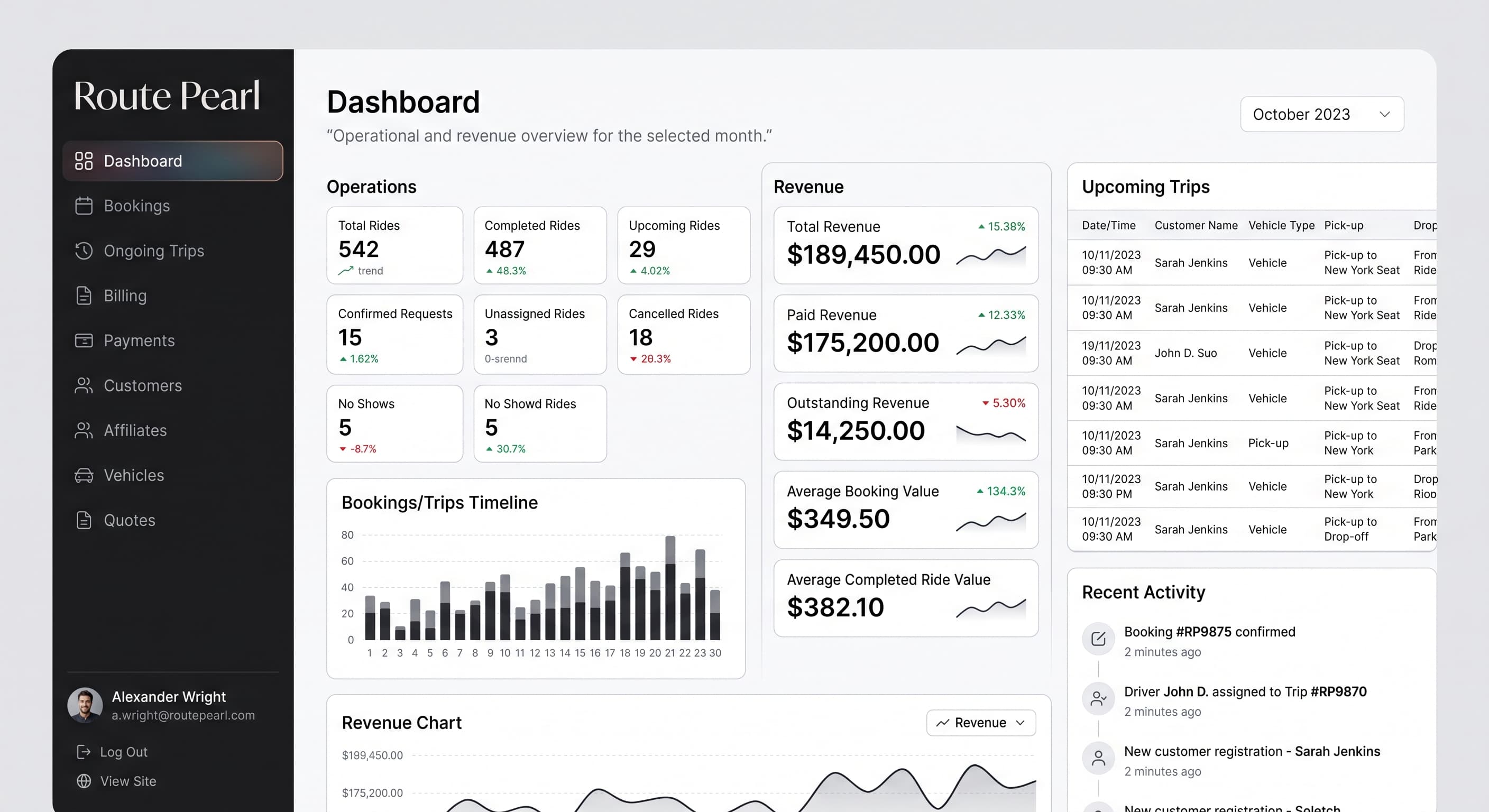Click the Payments card icon

(84, 340)
